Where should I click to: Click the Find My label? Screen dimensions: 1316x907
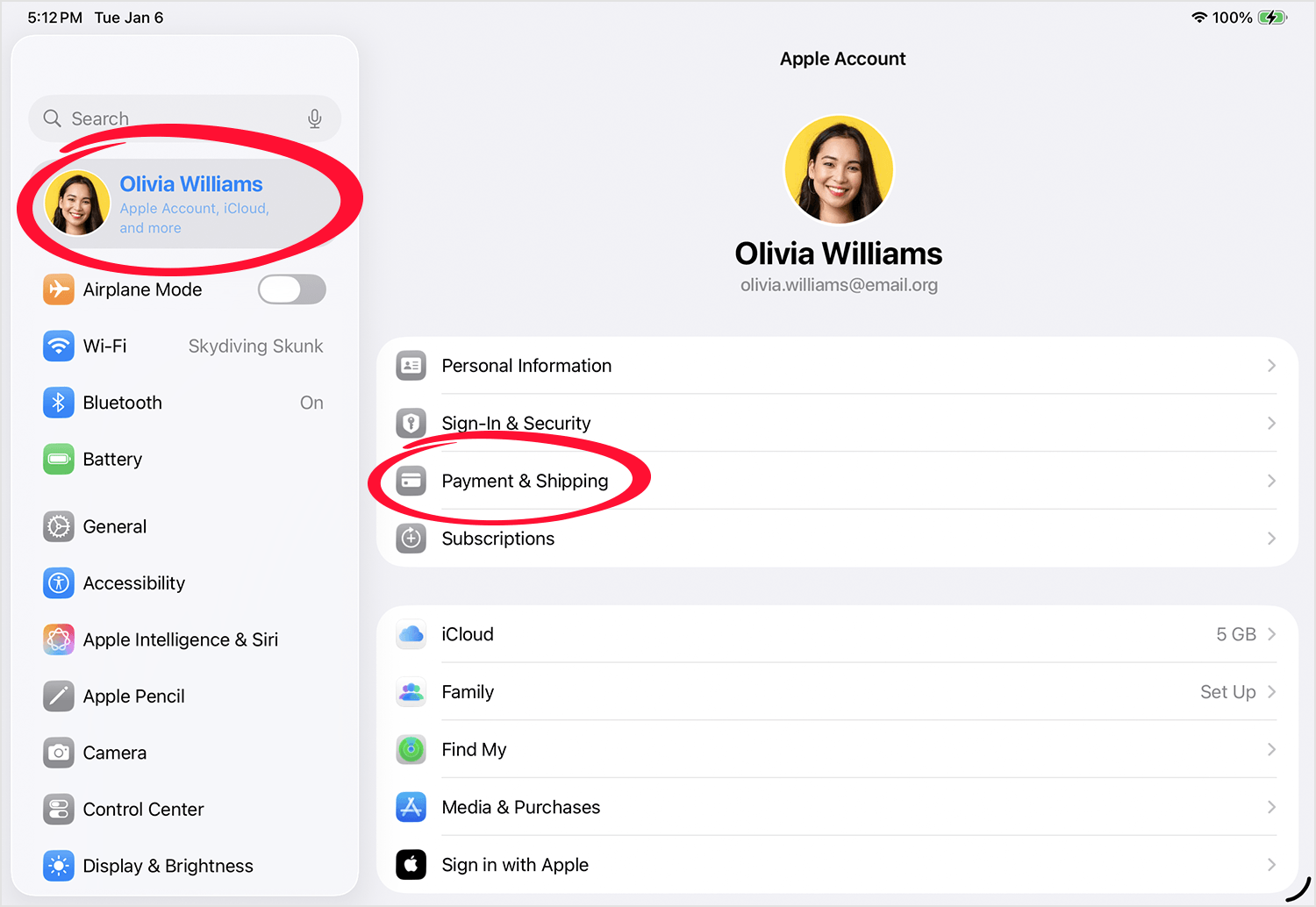coord(474,749)
